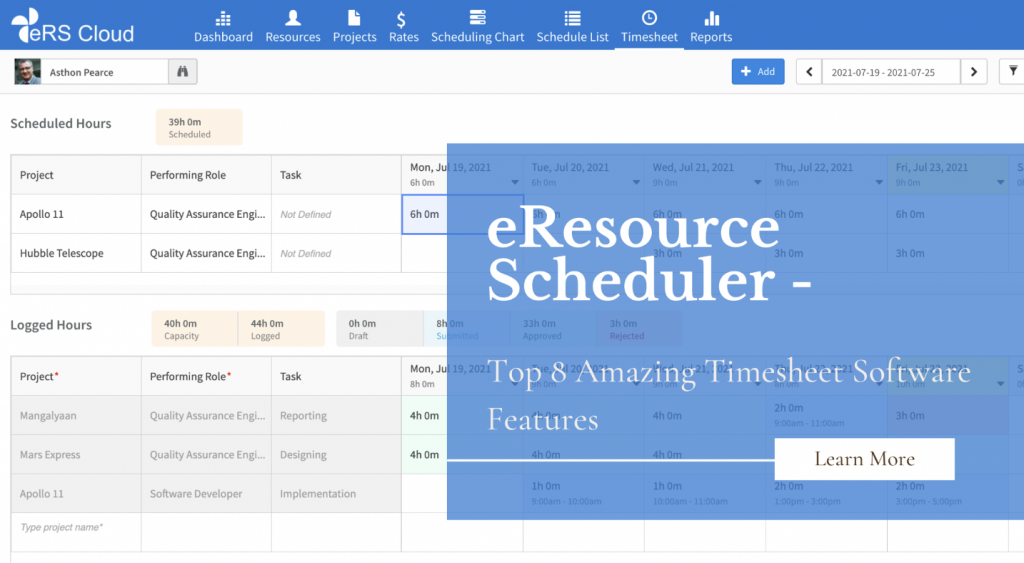Select the Mangalyaan logged project row
This screenshot has height=563, width=1024.
pyautogui.click(x=76, y=415)
